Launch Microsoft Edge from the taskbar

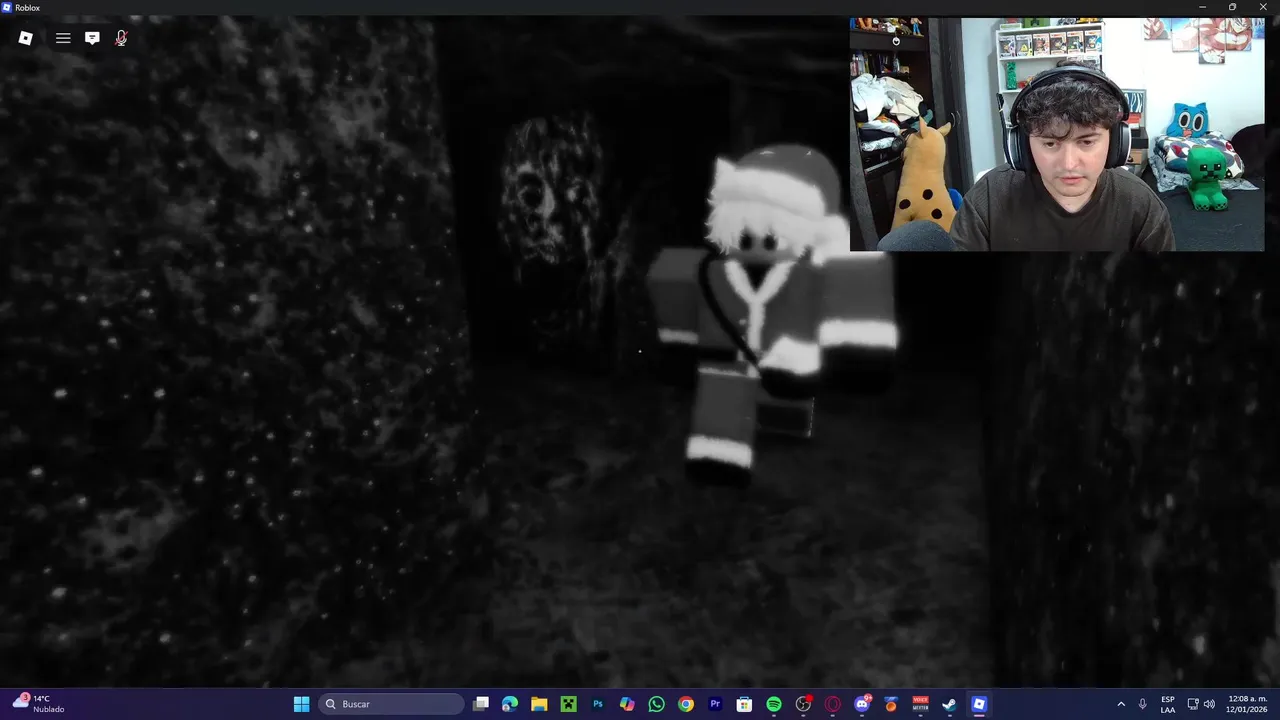click(x=510, y=704)
